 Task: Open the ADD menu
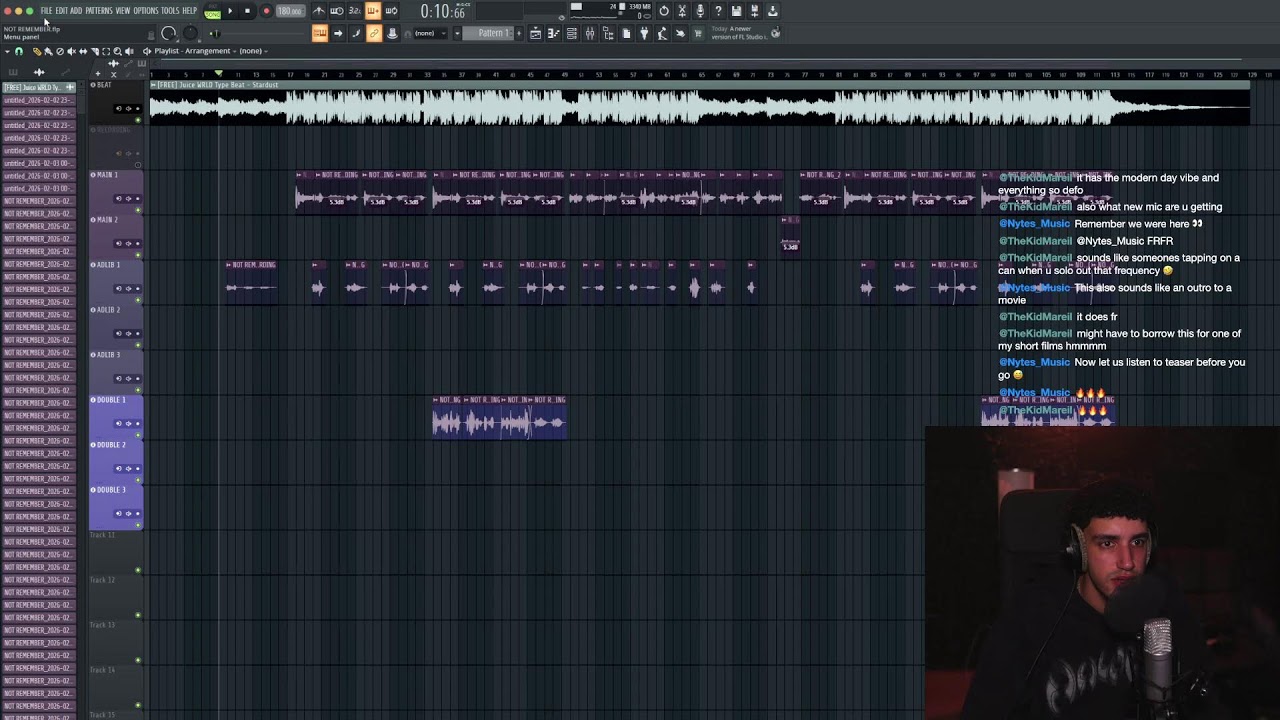[x=76, y=11]
